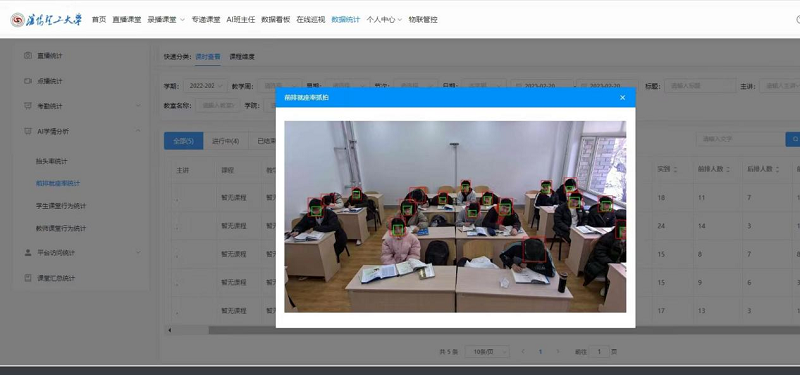This screenshot has width=800, height=375.
Task: Open the 课堂汇总统计 sidebar icon
Action: (28, 278)
